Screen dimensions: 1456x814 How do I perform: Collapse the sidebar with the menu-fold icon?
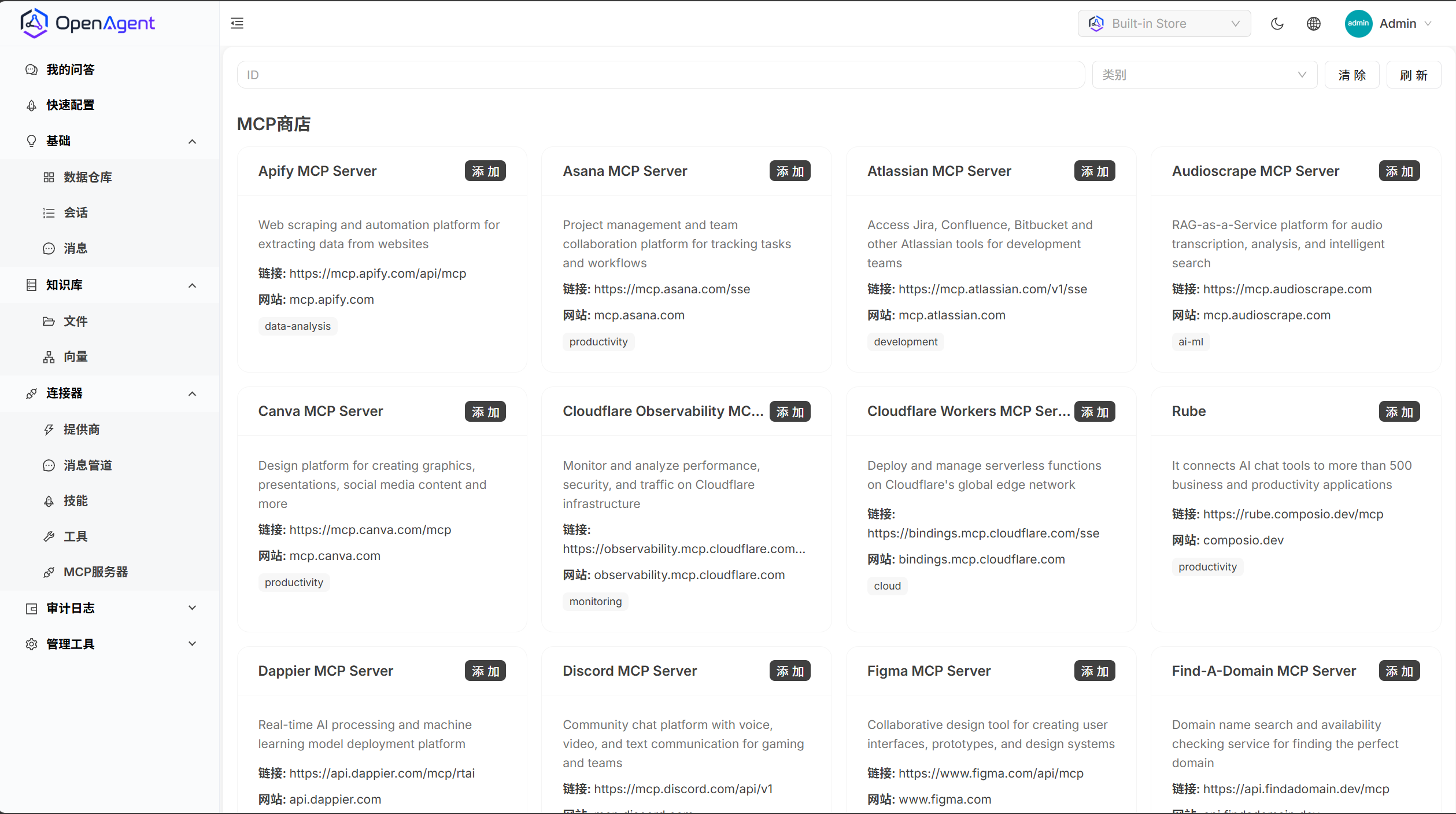pos(237,23)
